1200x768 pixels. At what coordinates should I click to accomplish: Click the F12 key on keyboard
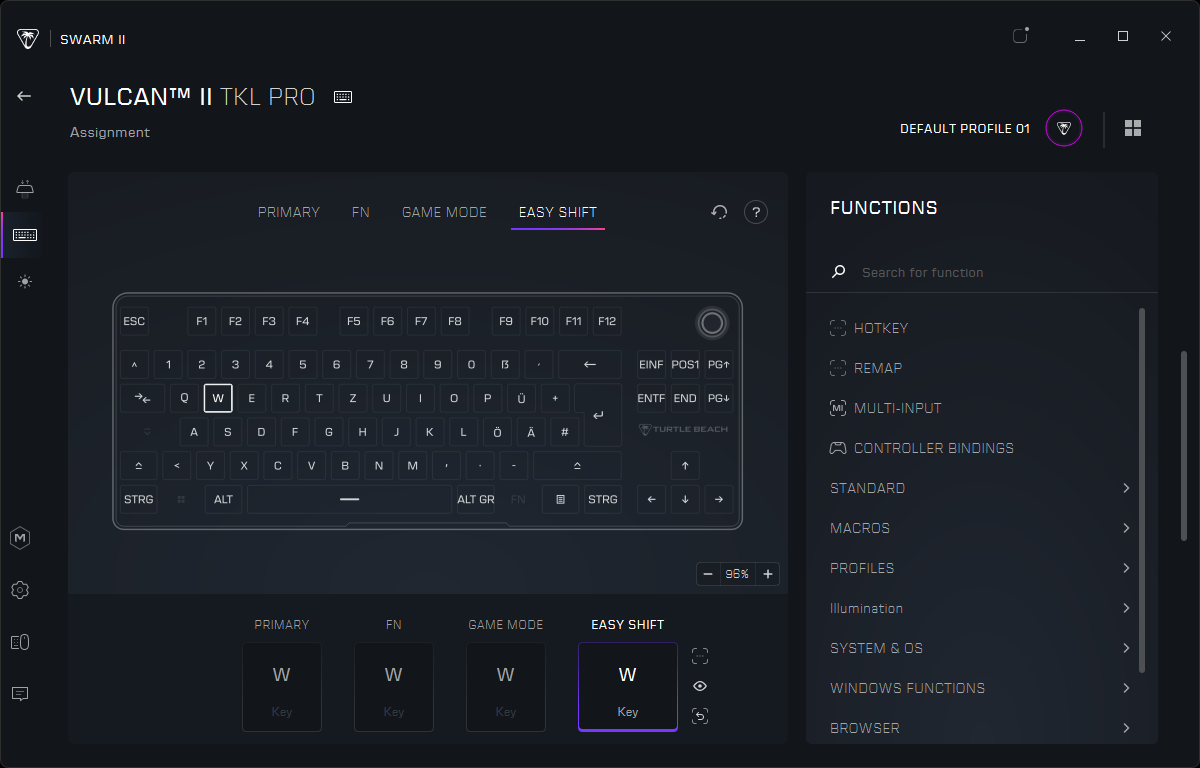pyautogui.click(x=607, y=321)
